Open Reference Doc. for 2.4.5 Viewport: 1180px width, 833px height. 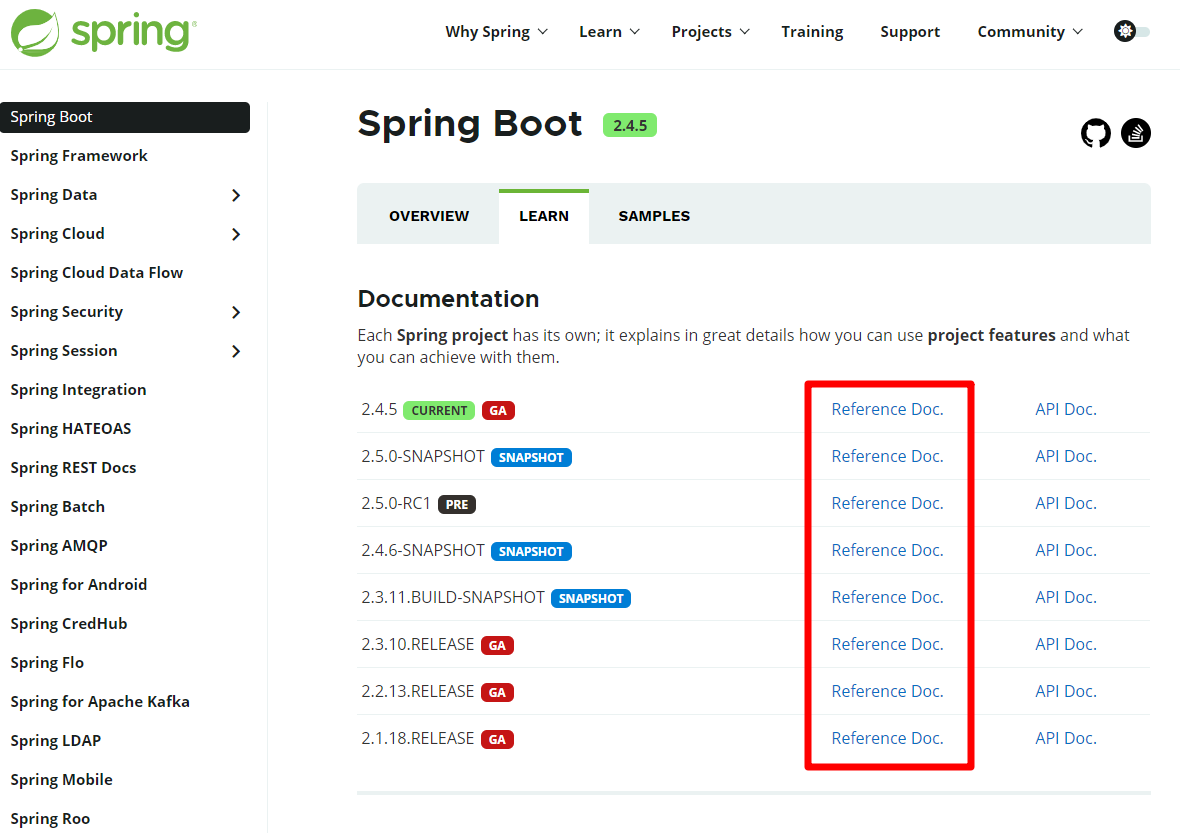(887, 409)
